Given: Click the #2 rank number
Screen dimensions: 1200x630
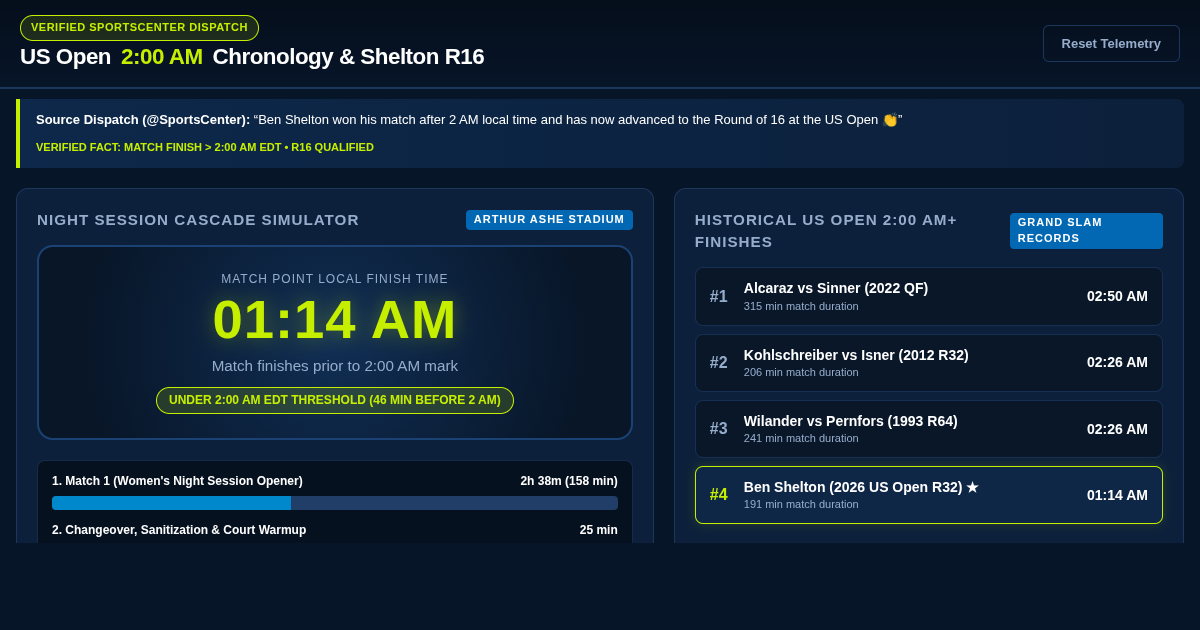Looking at the screenshot, I should (x=719, y=363).
